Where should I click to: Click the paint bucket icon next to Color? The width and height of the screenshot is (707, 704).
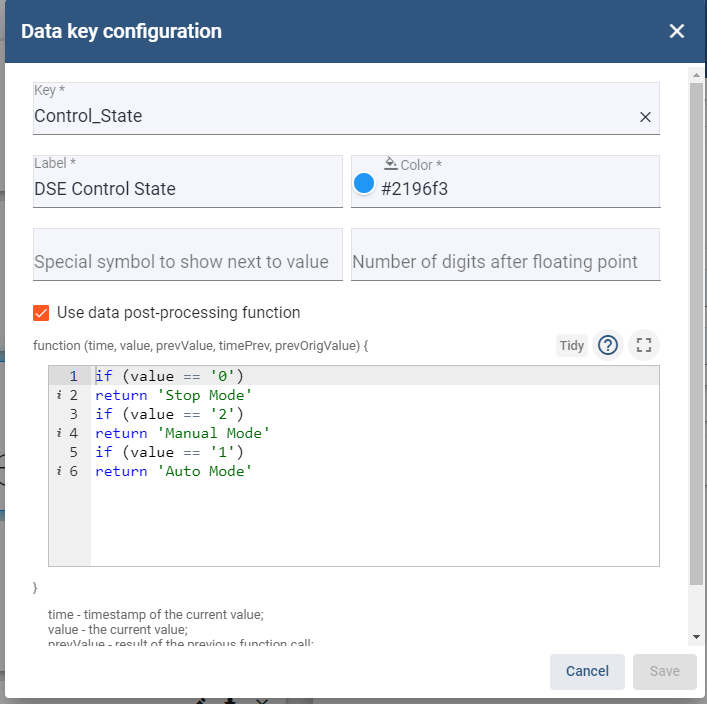(390, 163)
